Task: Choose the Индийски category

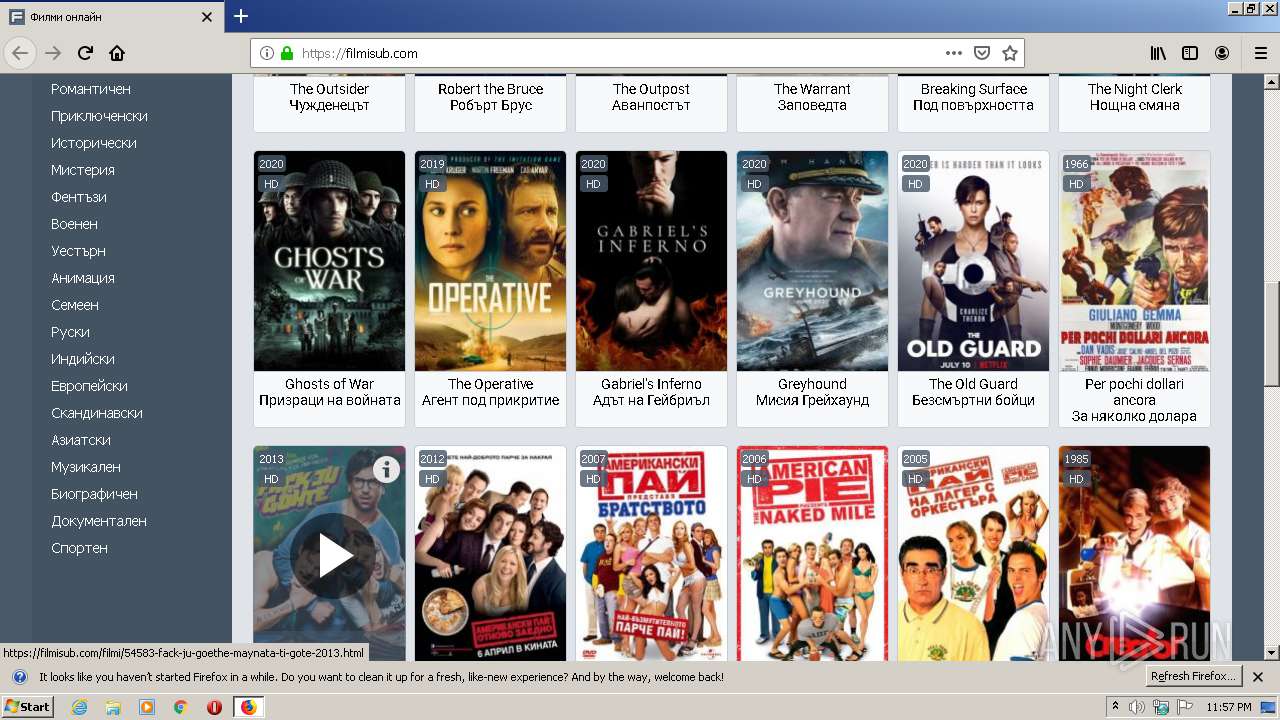Action: (83, 359)
